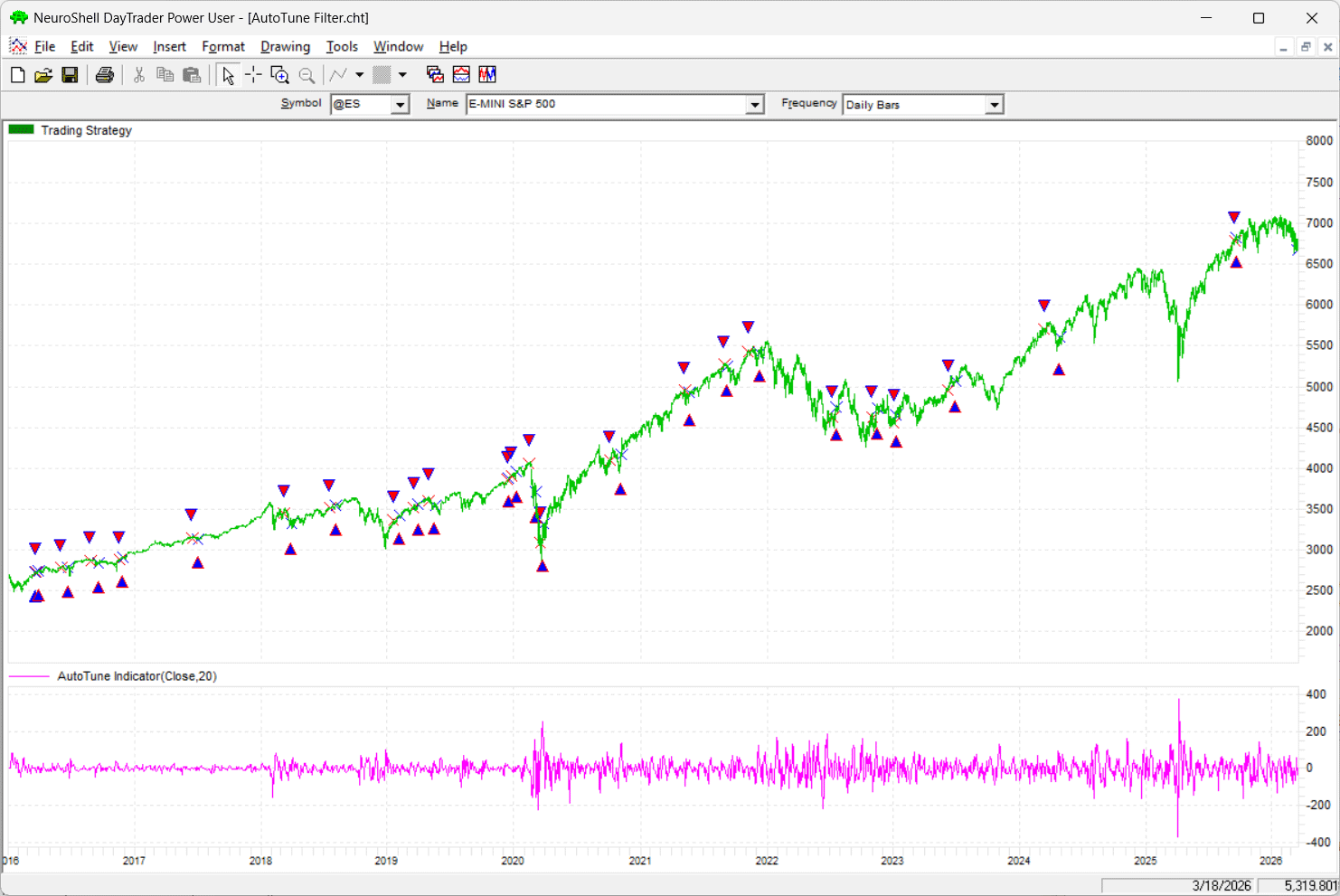Select the zoom-out magnifier tool

tap(307, 74)
